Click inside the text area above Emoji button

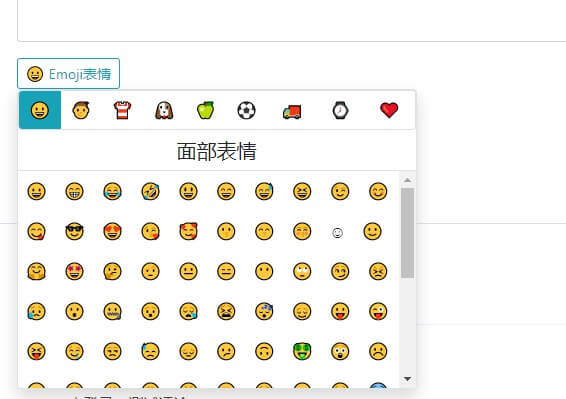292,20
